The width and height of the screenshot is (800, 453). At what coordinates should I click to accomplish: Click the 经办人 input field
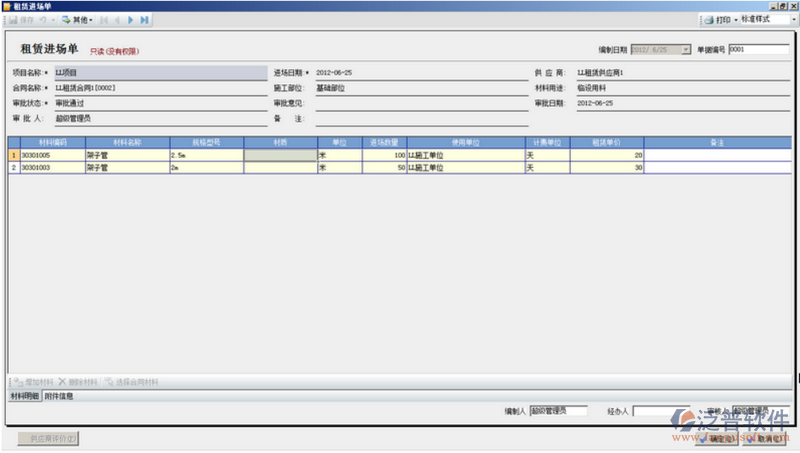click(x=658, y=410)
